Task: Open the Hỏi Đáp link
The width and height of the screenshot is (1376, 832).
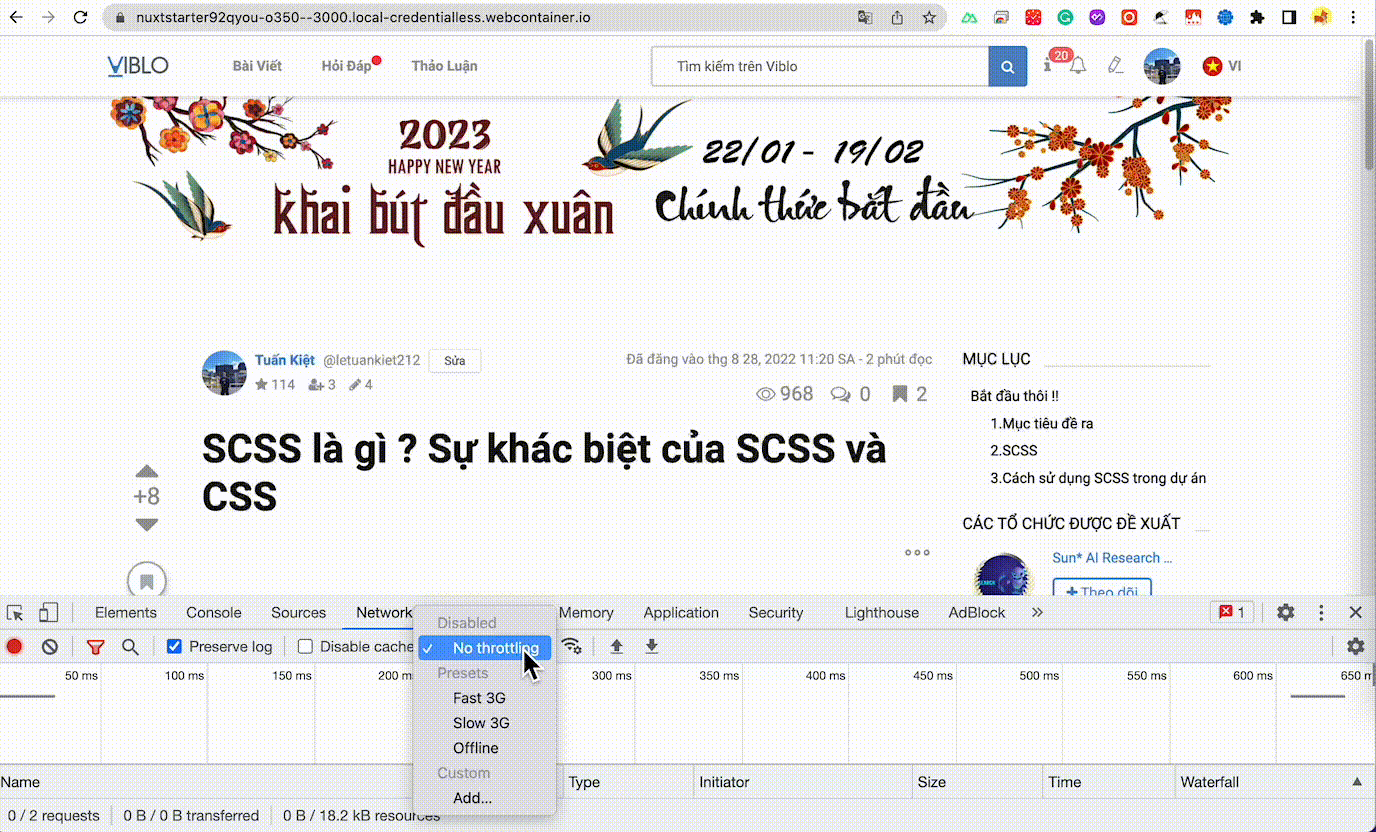Action: click(x=346, y=66)
